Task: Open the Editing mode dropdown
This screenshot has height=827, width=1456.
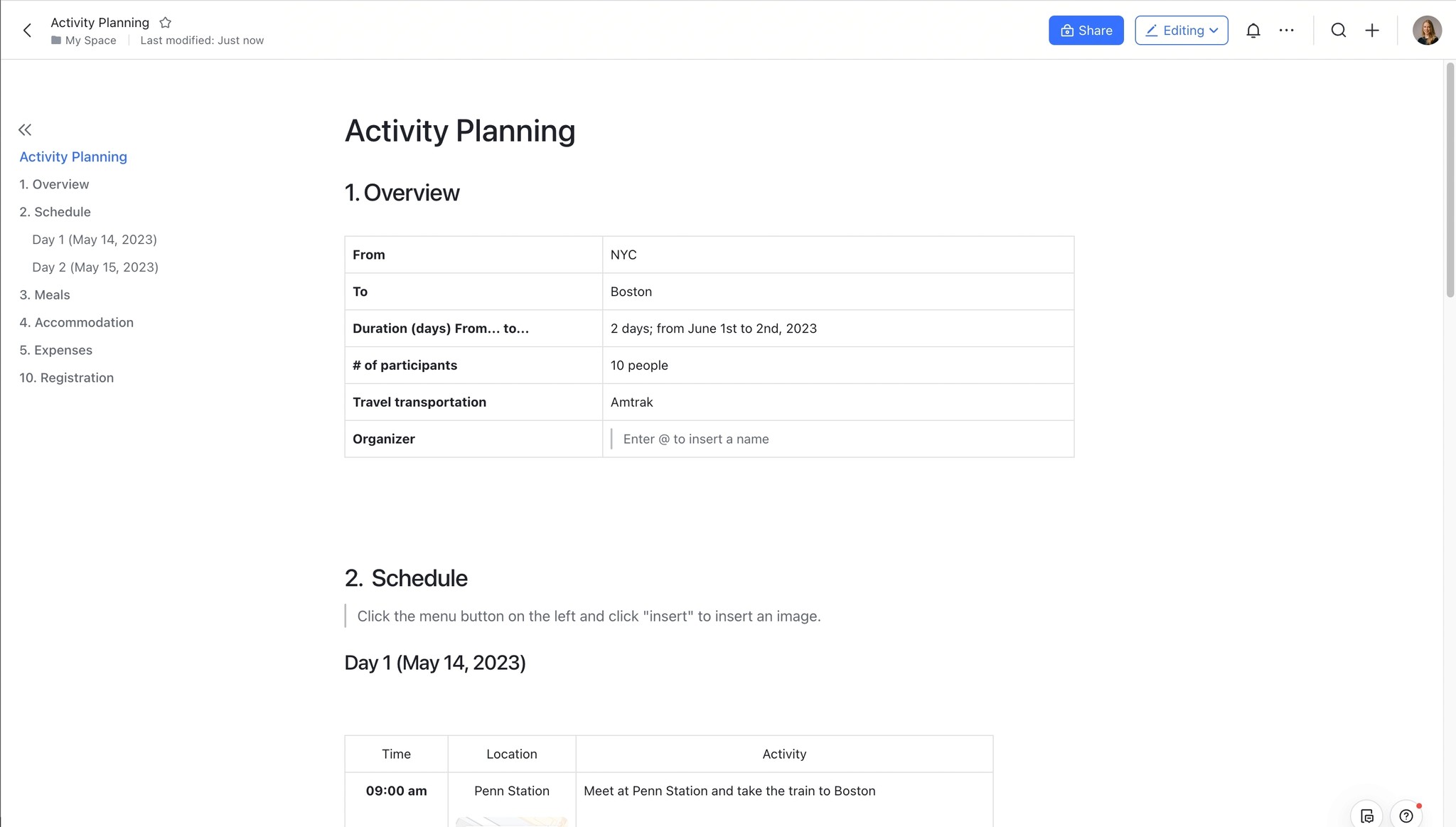Action: [1181, 30]
